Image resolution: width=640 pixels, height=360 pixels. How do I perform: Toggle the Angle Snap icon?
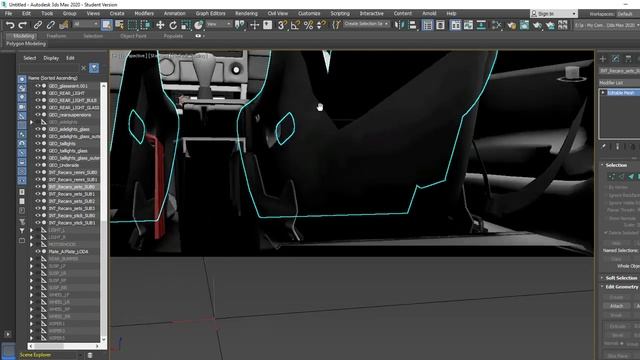(x=295, y=25)
